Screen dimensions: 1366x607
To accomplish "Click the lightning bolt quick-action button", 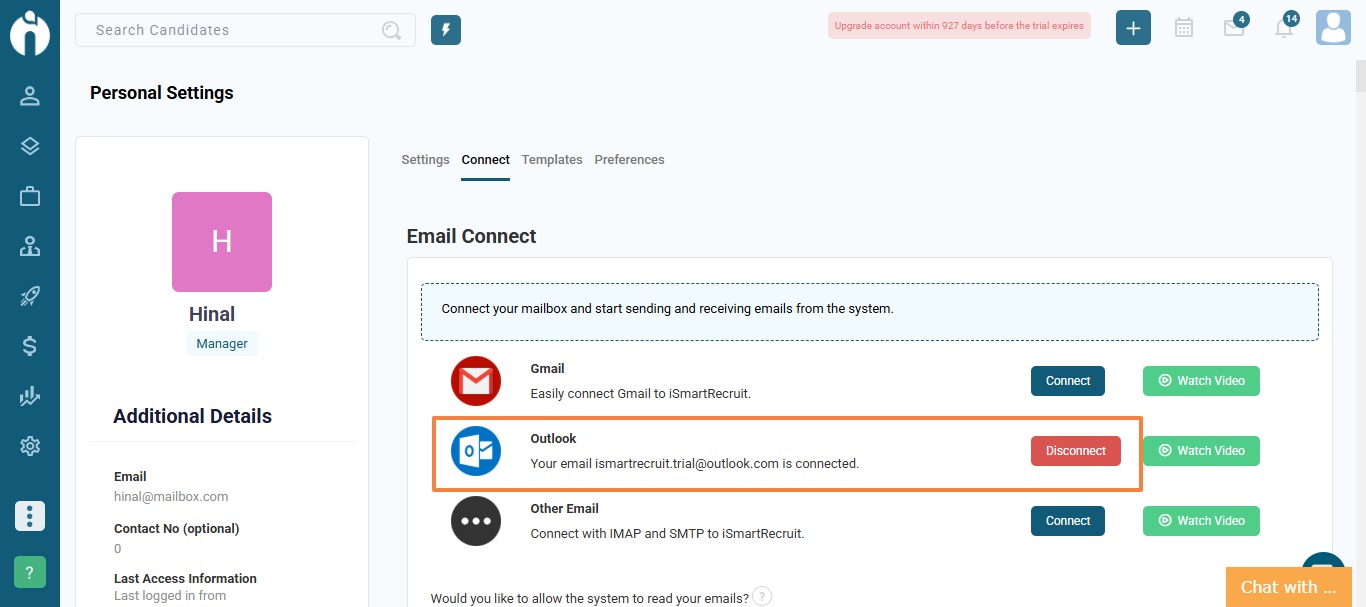I will point(446,30).
